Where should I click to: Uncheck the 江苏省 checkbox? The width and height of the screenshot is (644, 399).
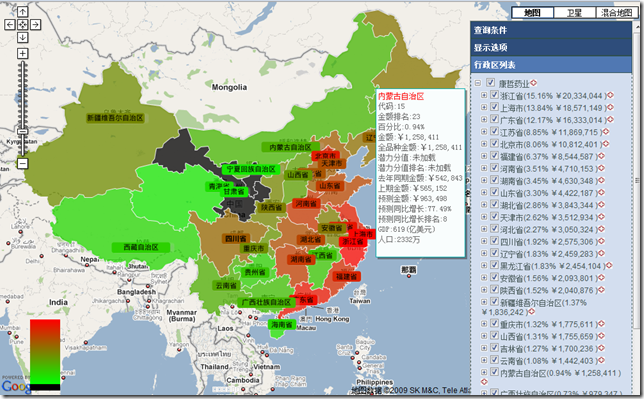pyautogui.click(x=494, y=131)
